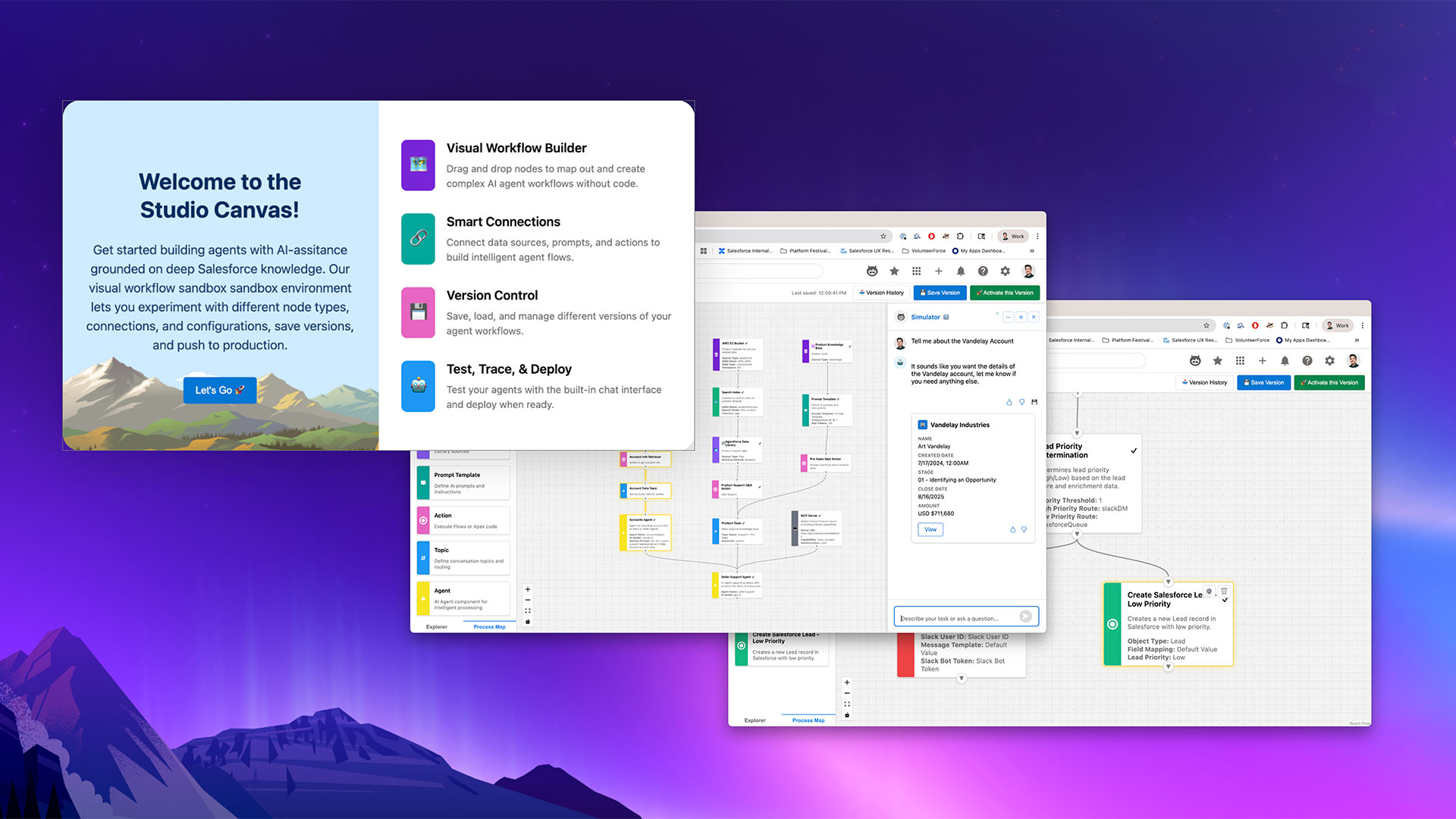Click the teal Smart Connections link icon
The image size is (1456, 819).
coord(418,238)
